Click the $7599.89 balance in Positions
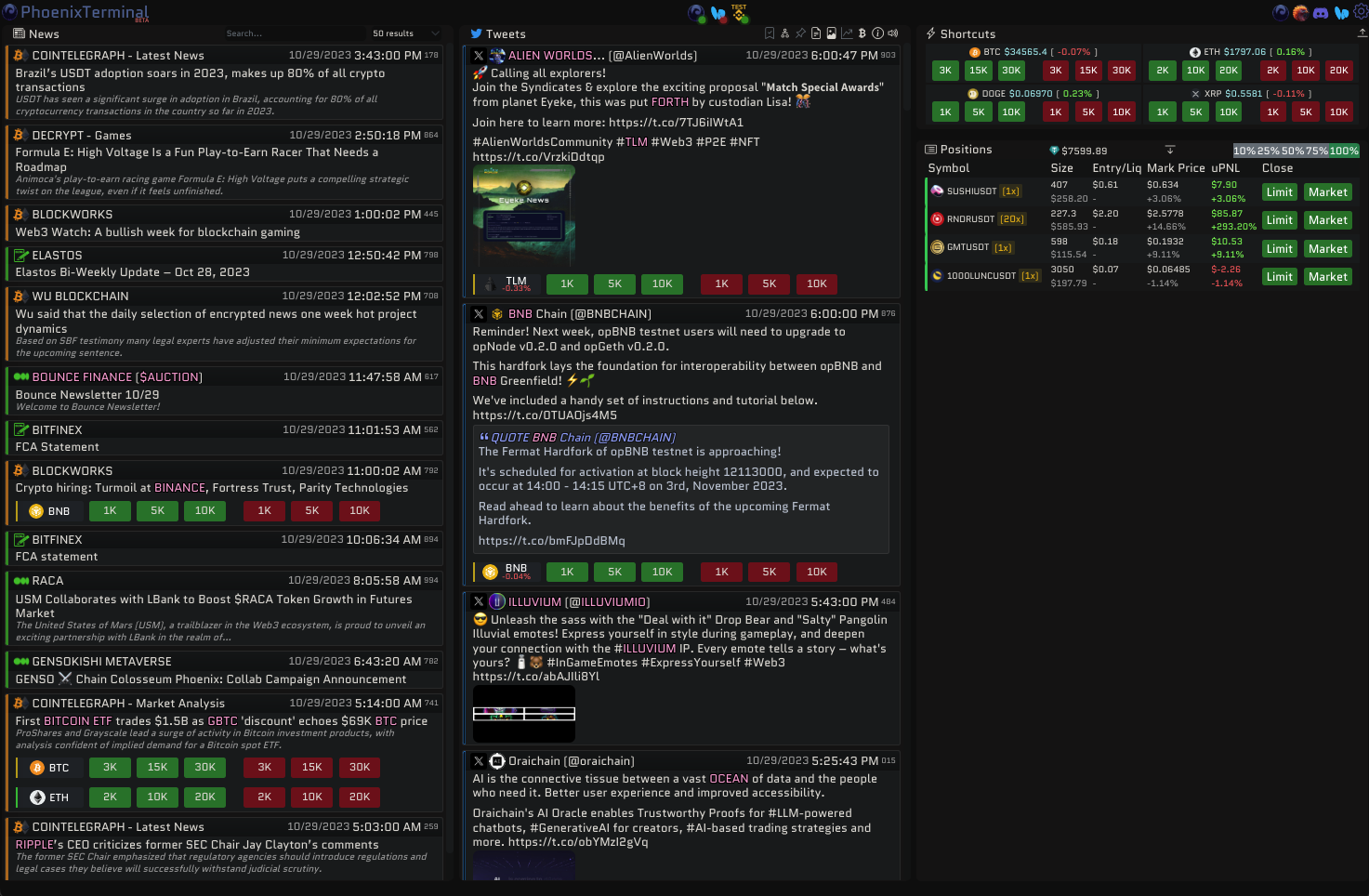Screen dimensions: 1369x896 1084,151
